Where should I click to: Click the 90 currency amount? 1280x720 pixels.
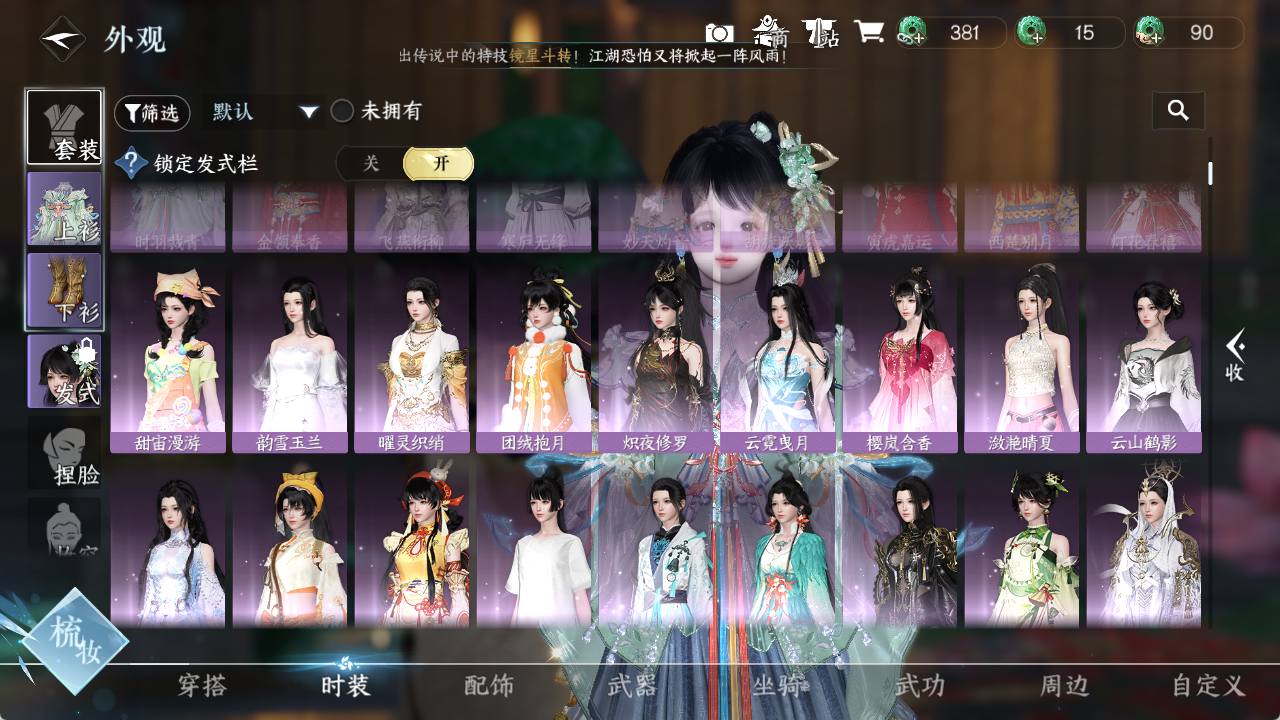pyautogui.click(x=1202, y=33)
